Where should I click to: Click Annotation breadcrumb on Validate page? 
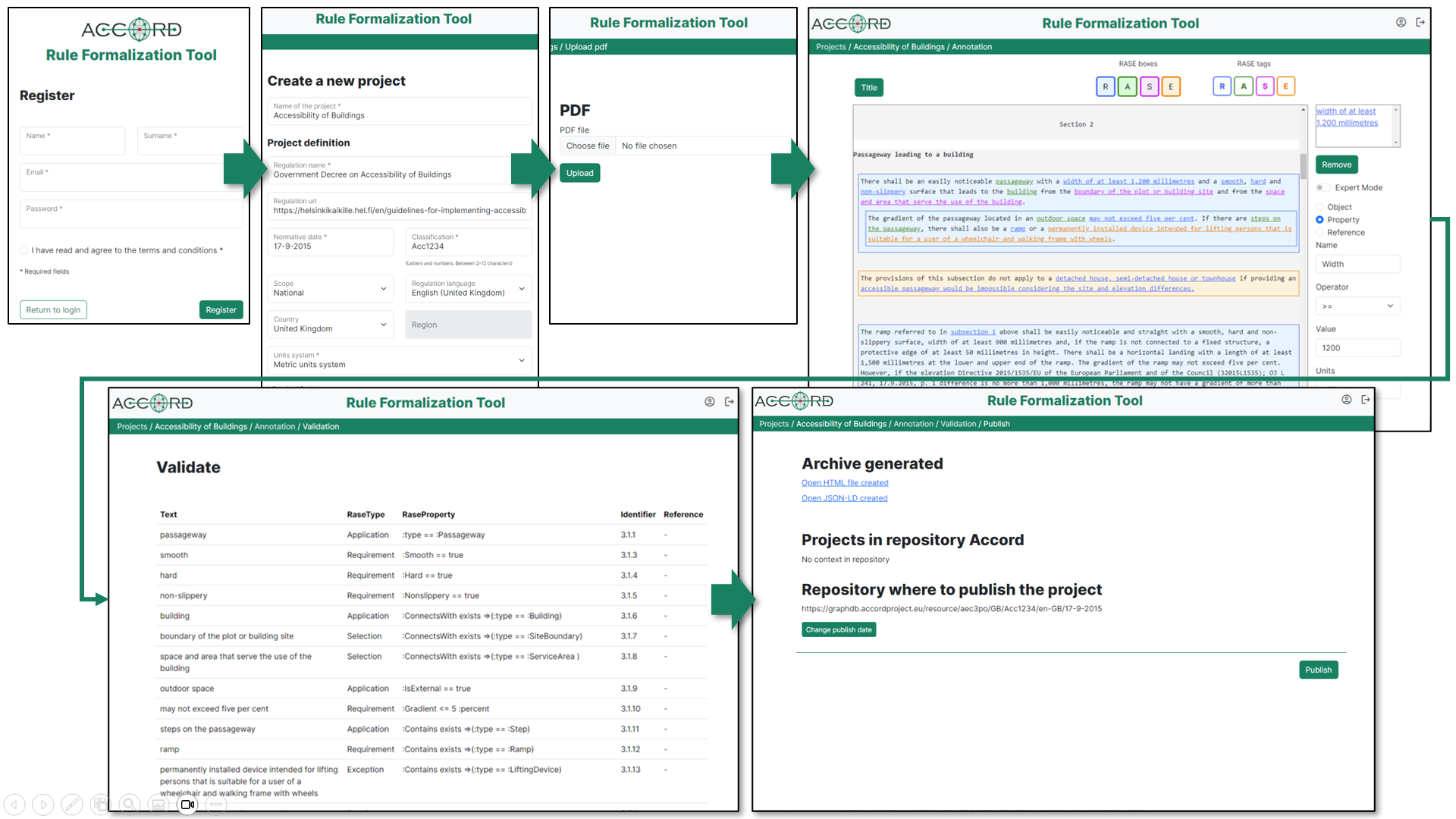coord(275,427)
